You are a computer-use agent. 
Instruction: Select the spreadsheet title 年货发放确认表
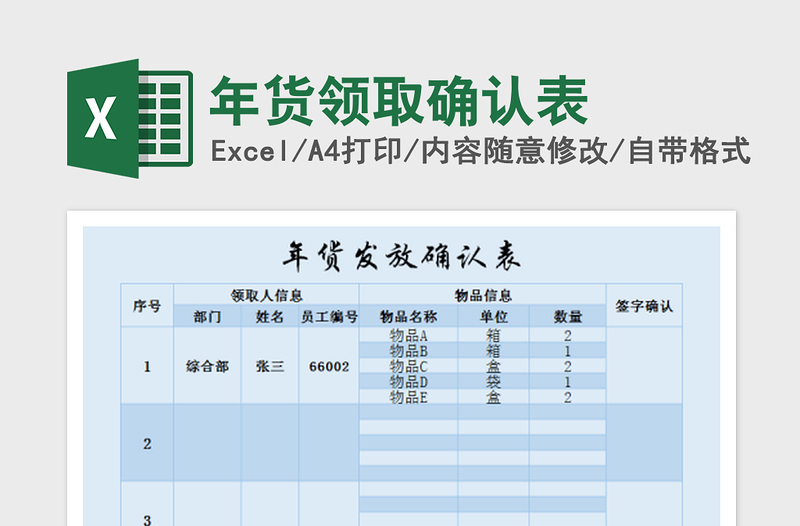click(x=402, y=256)
